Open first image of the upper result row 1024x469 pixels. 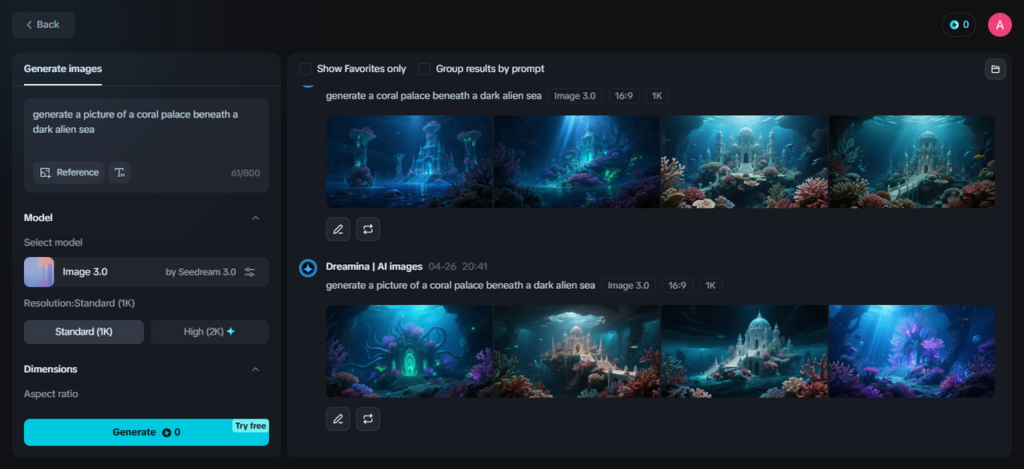tap(409, 162)
